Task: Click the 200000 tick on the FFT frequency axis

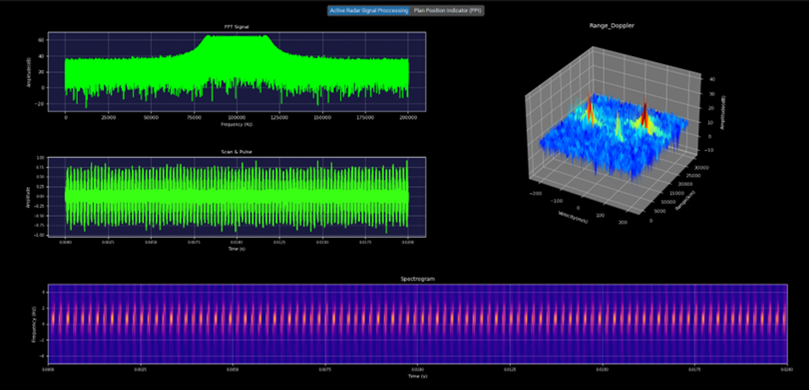Action: pyautogui.click(x=408, y=118)
